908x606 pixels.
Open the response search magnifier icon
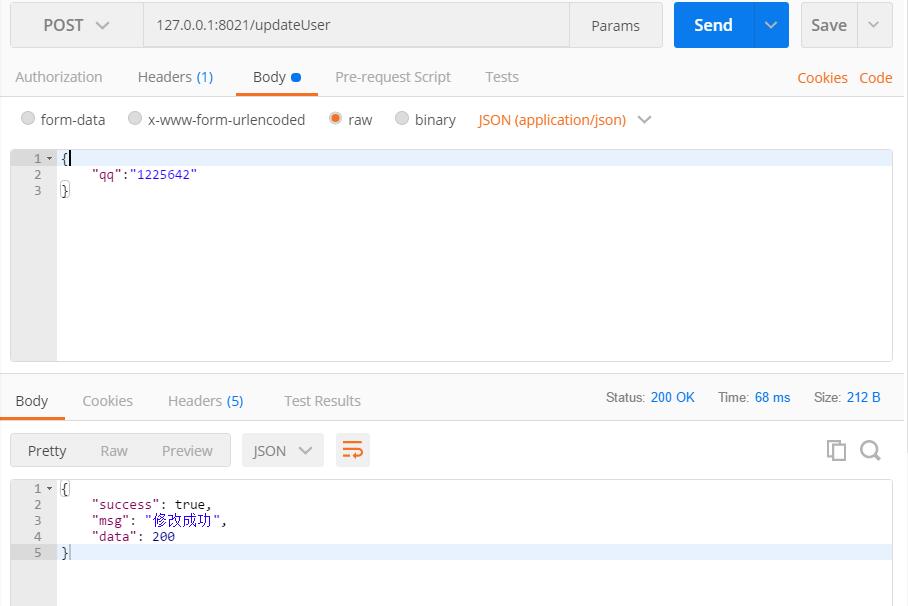coord(870,450)
